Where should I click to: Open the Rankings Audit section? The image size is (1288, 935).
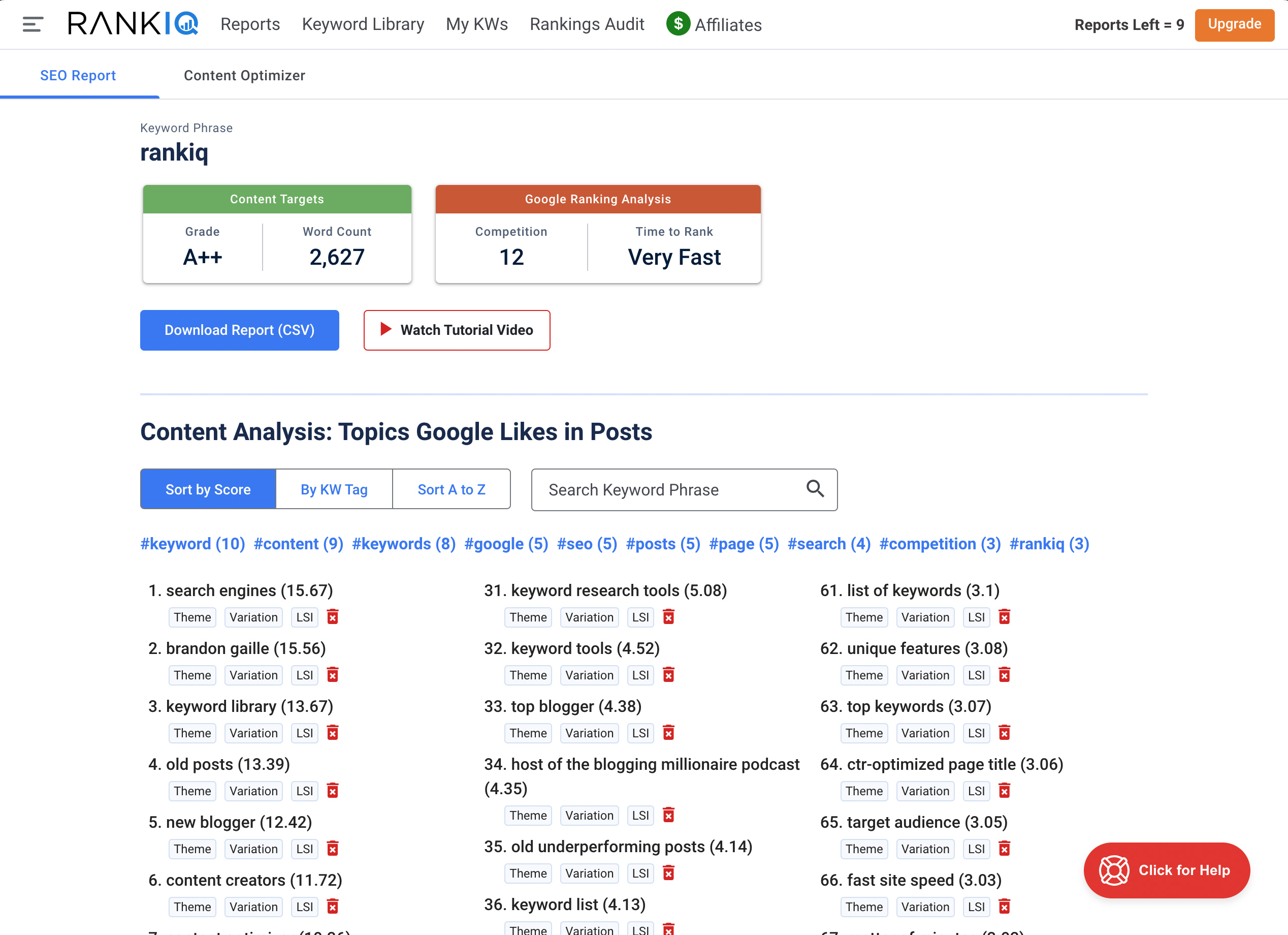[587, 24]
